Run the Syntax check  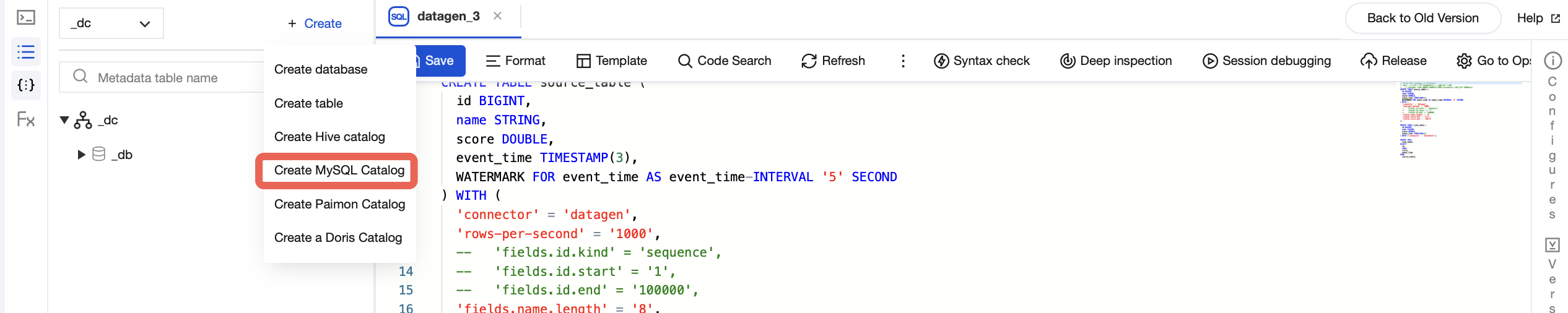click(982, 61)
